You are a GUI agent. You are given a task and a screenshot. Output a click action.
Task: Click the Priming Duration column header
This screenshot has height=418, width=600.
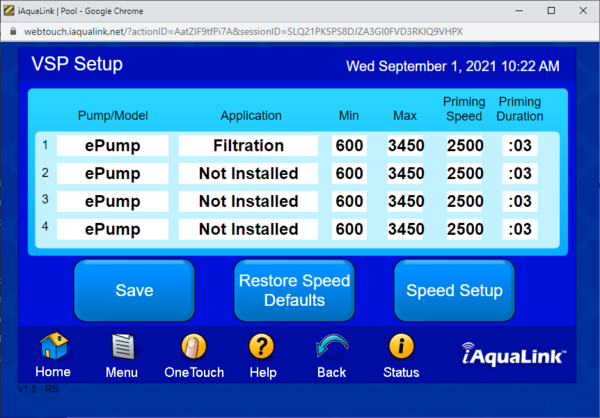(x=520, y=109)
